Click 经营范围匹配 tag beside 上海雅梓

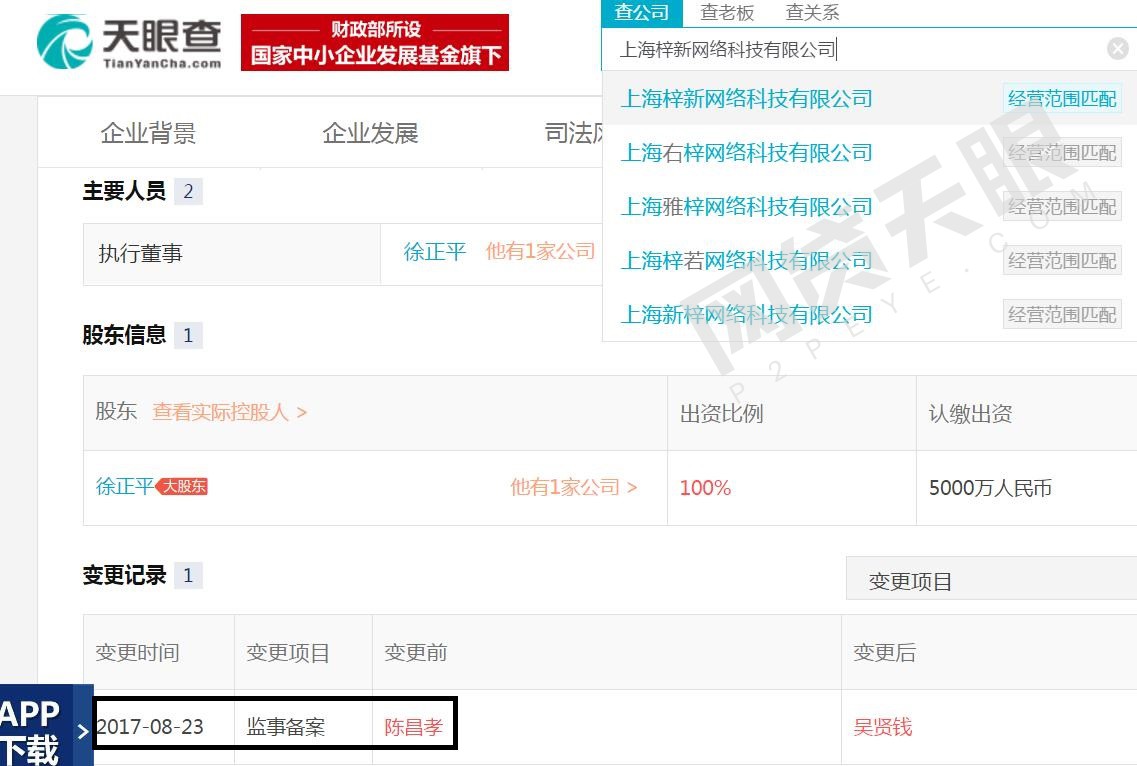pos(1062,207)
